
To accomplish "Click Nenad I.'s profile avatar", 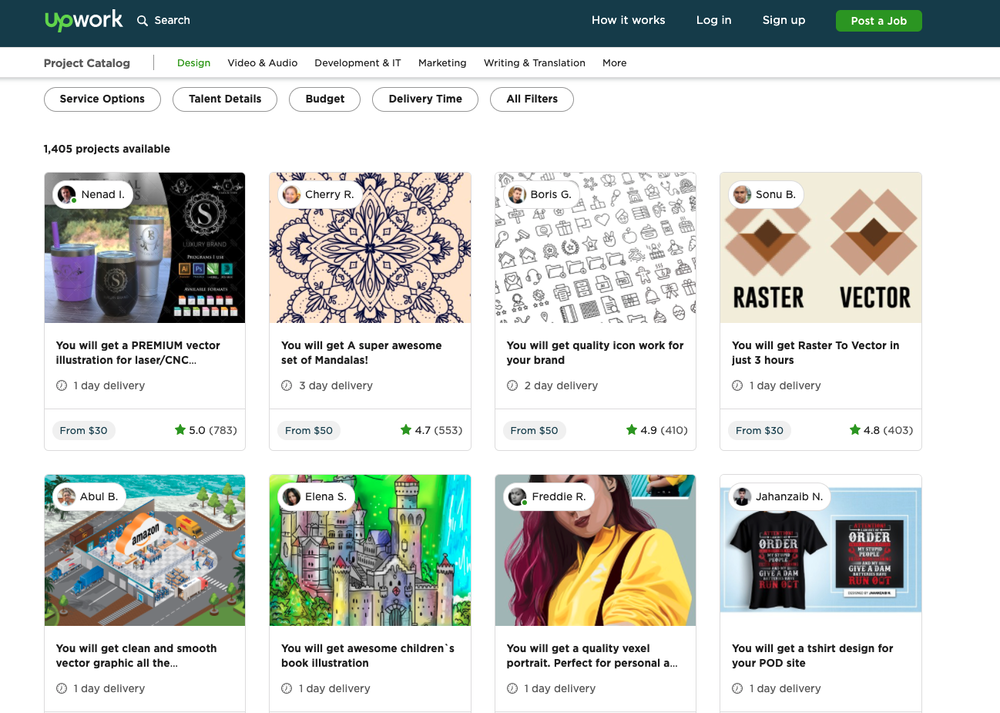I will click(x=67, y=194).
